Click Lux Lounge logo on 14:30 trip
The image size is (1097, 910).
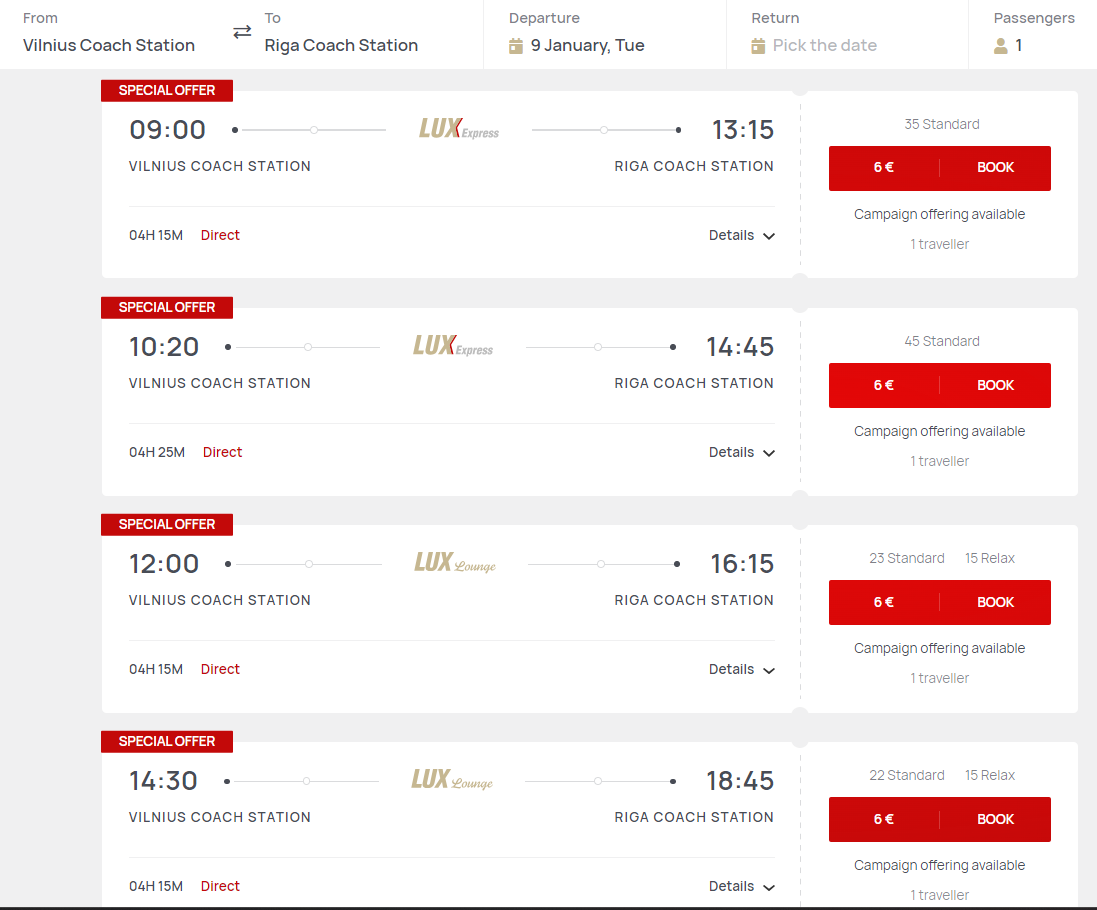(452, 779)
